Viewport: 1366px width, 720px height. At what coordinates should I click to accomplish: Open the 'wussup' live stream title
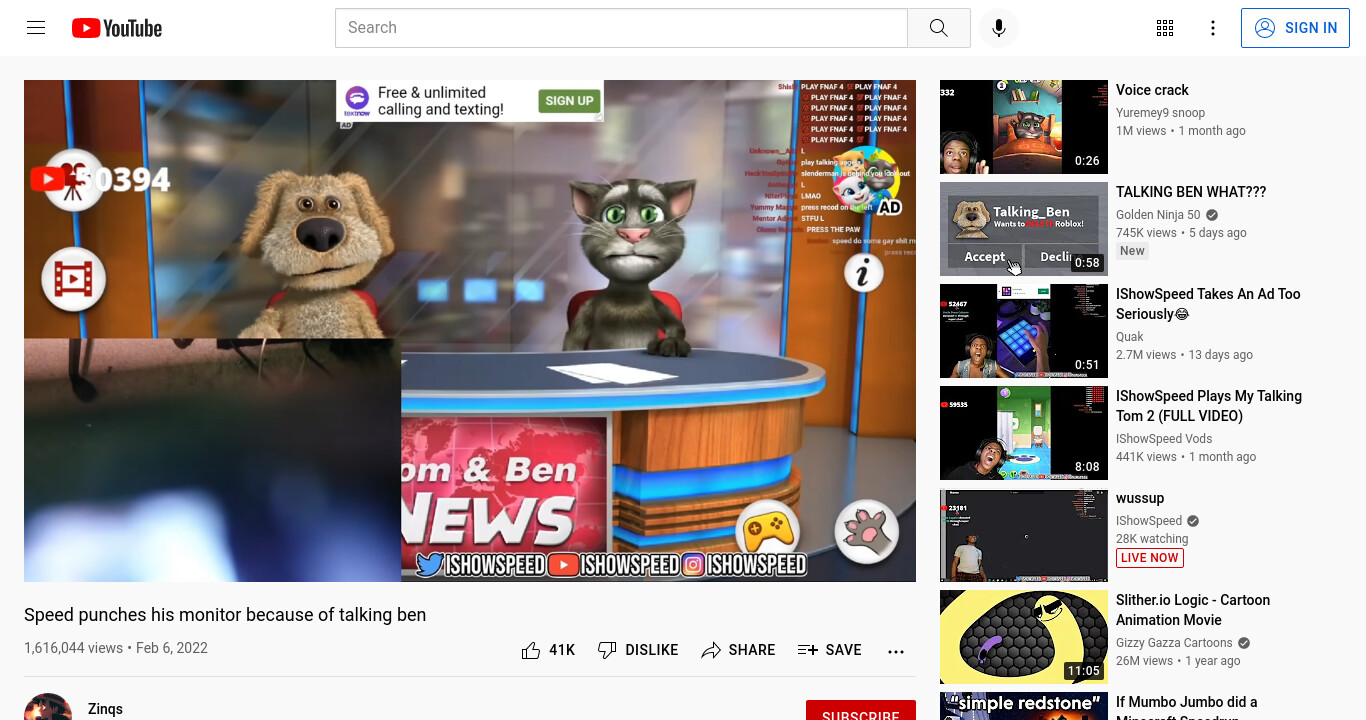click(1140, 498)
